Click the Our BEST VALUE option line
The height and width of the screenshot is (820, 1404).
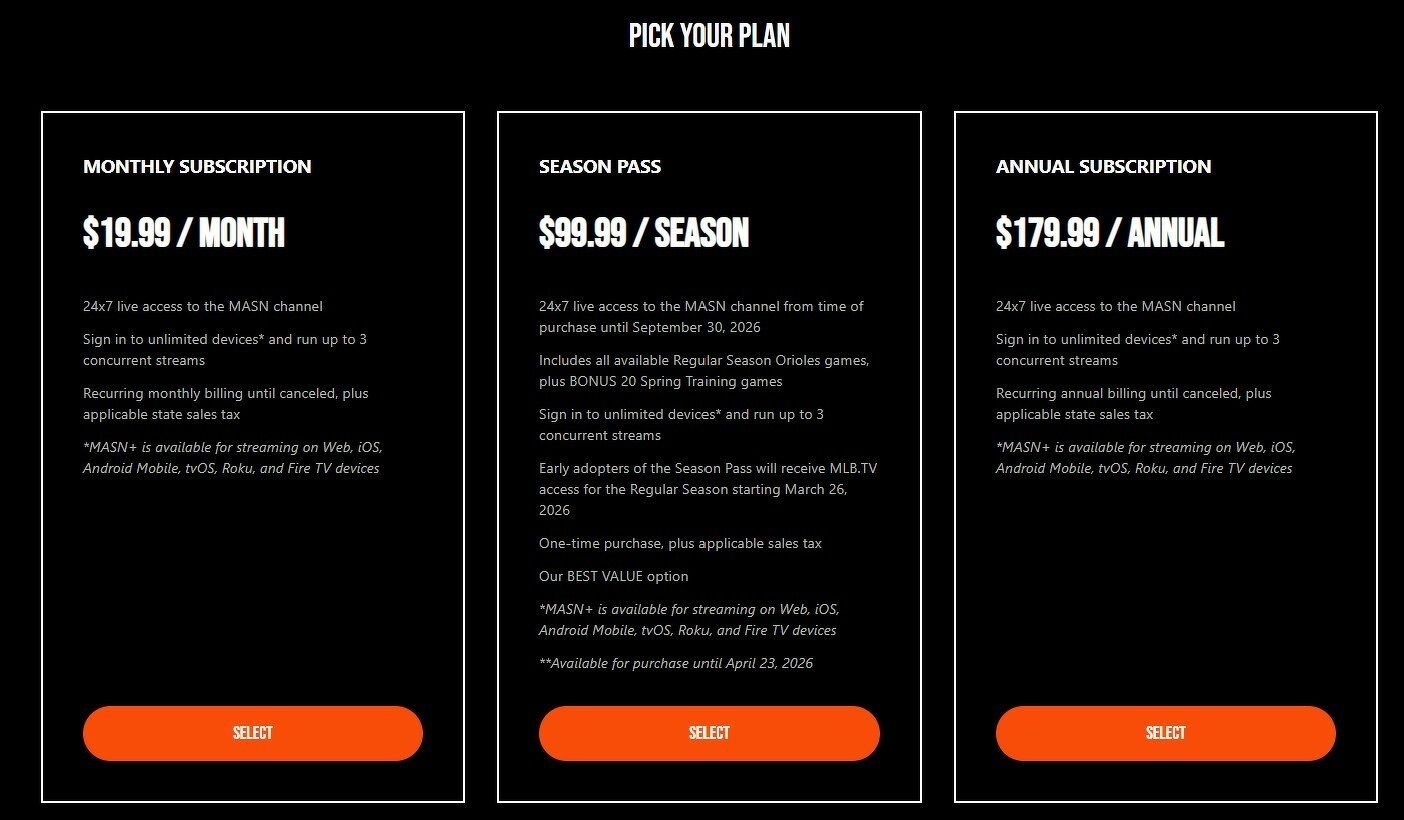click(613, 576)
